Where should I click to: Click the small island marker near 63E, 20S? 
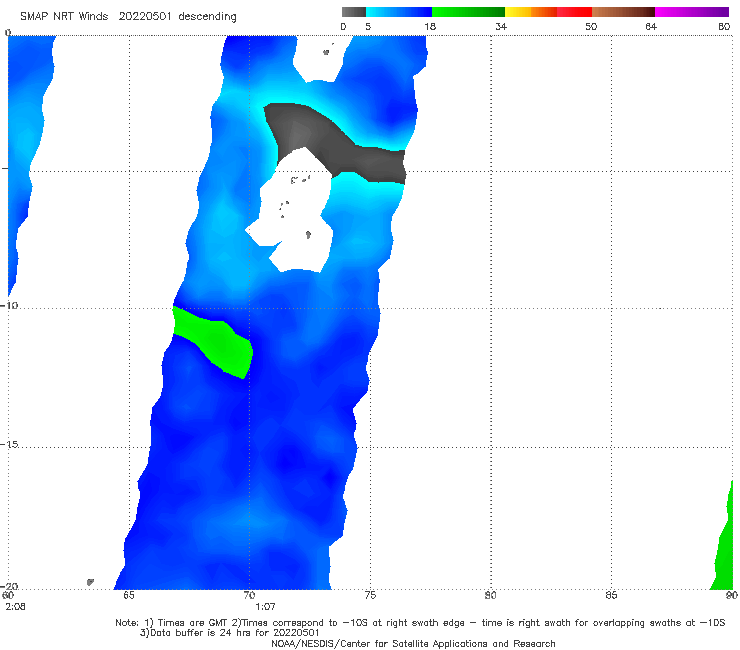(90, 582)
